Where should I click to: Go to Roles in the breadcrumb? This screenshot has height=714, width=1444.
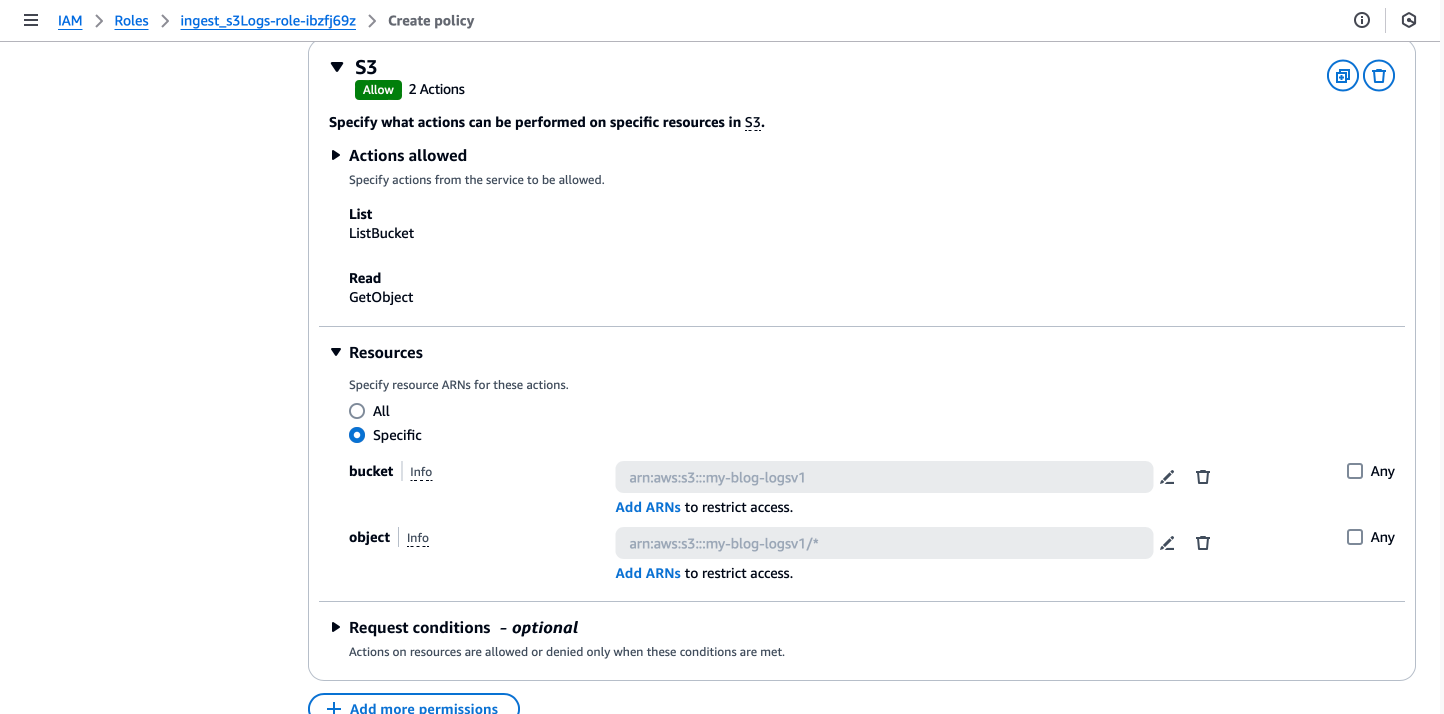click(131, 20)
